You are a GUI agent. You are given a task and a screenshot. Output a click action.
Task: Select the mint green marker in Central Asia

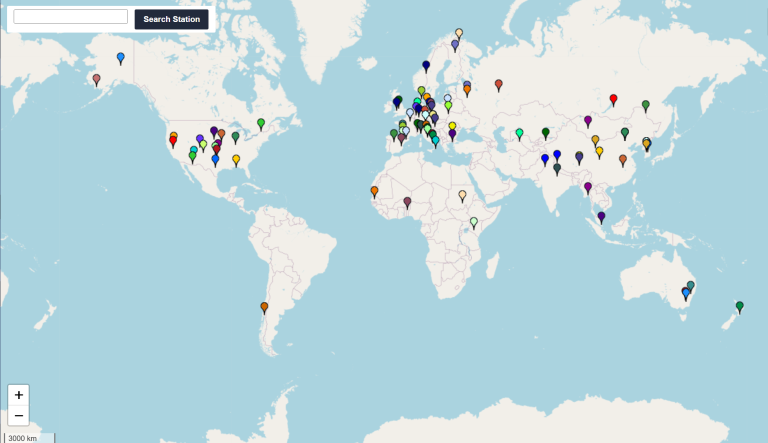tap(519, 134)
